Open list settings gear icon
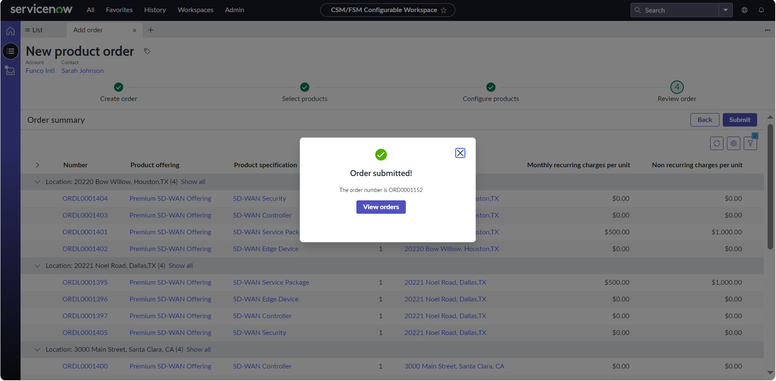Viewport: 776px width, 381px height. tap(734, 143)
